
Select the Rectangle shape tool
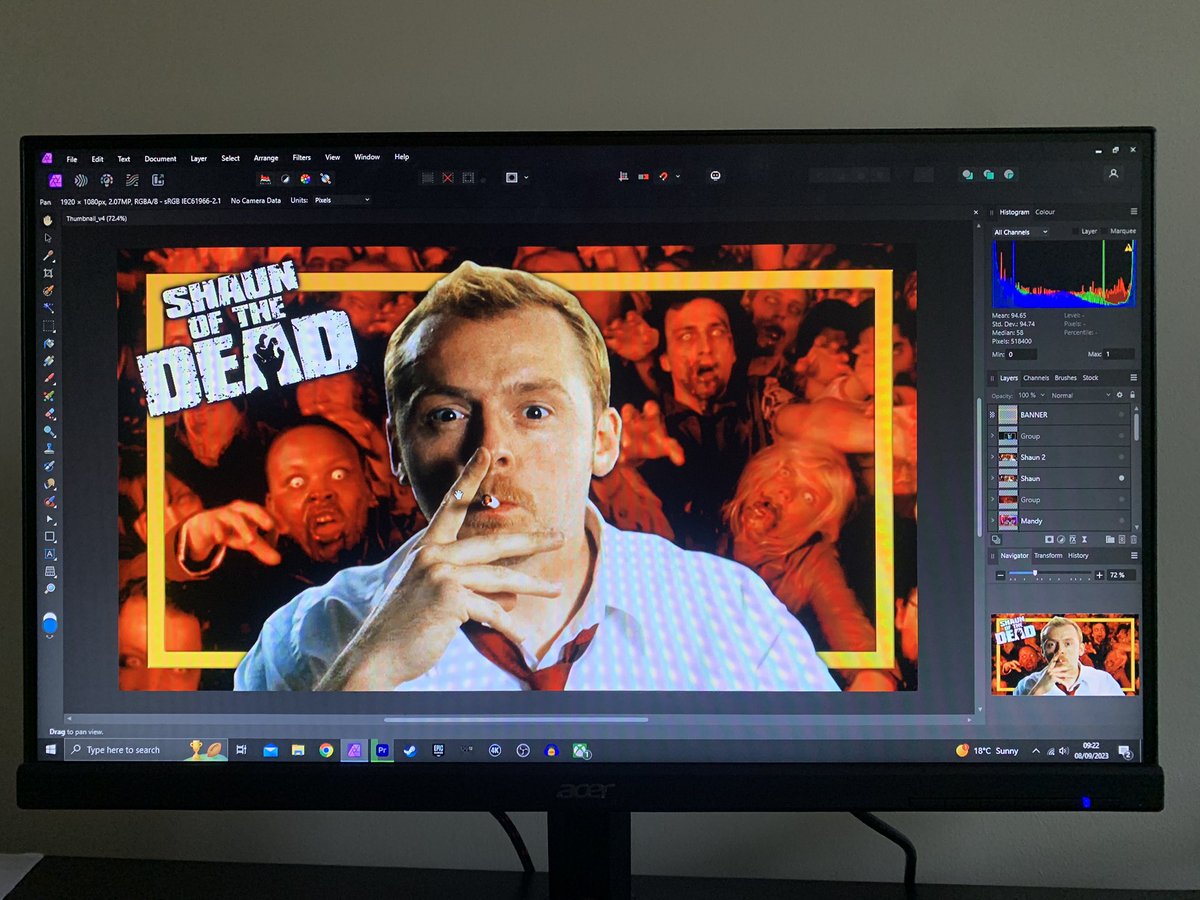(x=48, y=537)
